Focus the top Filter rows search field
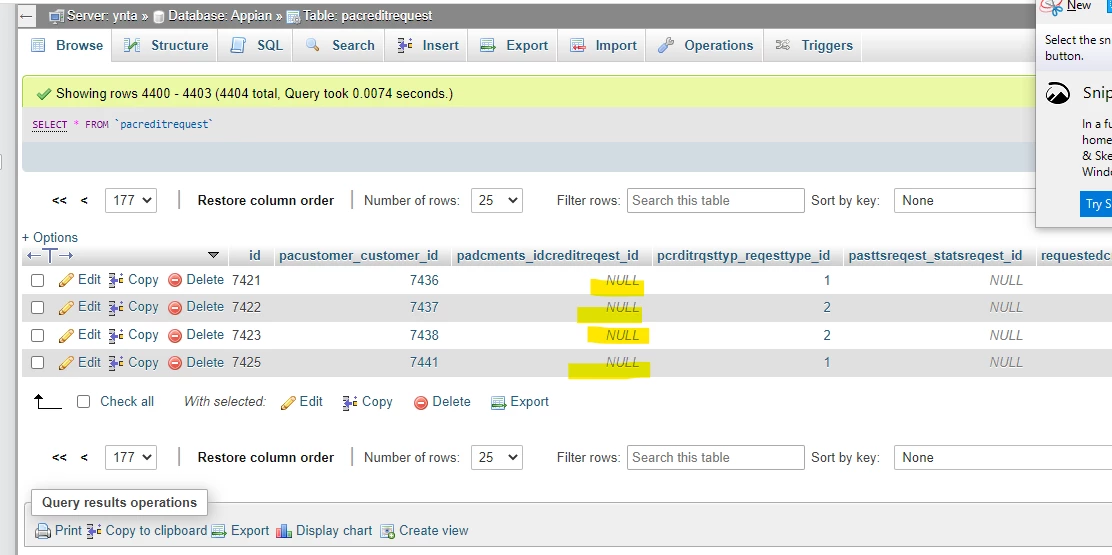 click(x=716, y=201)
